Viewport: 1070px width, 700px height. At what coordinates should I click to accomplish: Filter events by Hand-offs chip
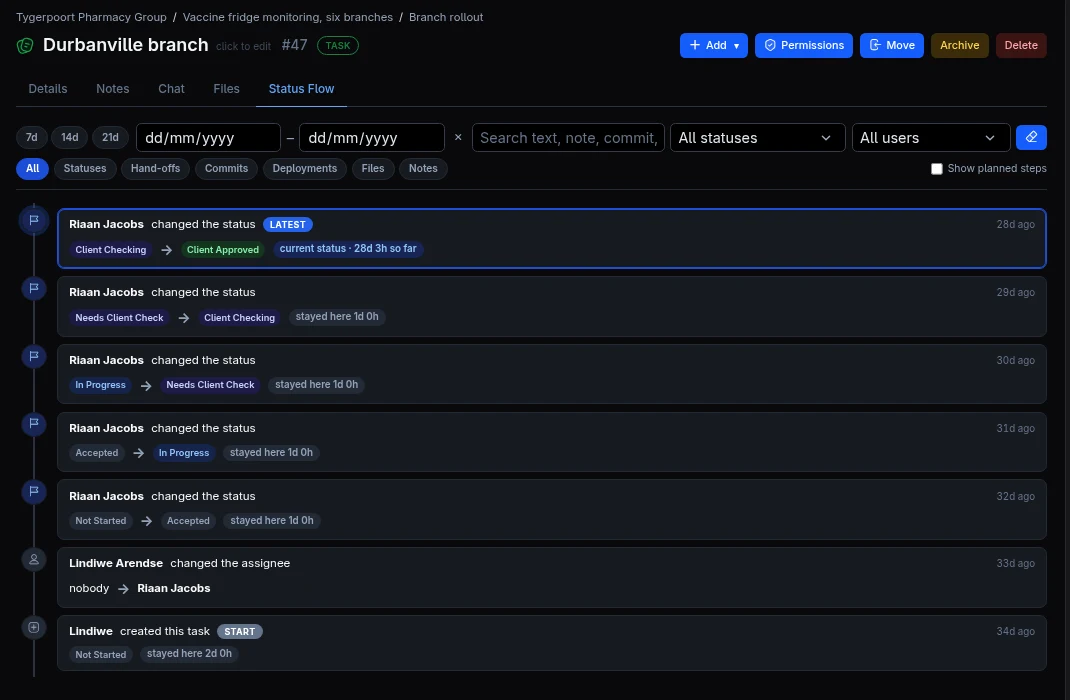[156, 169]
